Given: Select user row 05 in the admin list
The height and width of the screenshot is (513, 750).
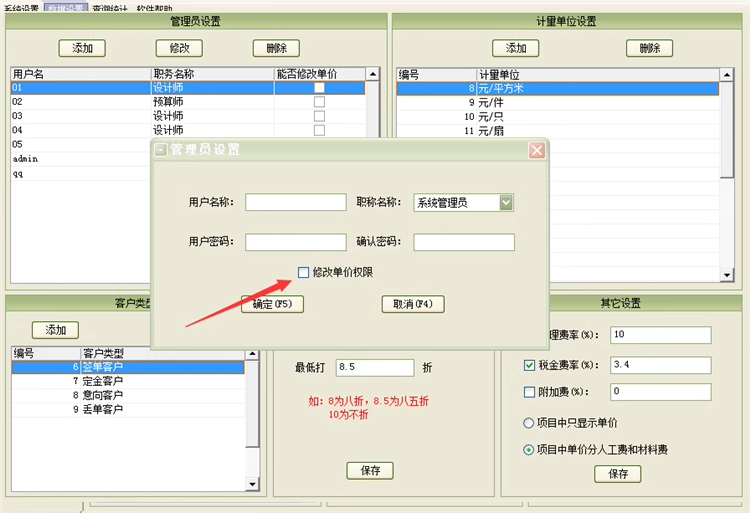Looking at the screenshot, I should [x=80, y=144].
